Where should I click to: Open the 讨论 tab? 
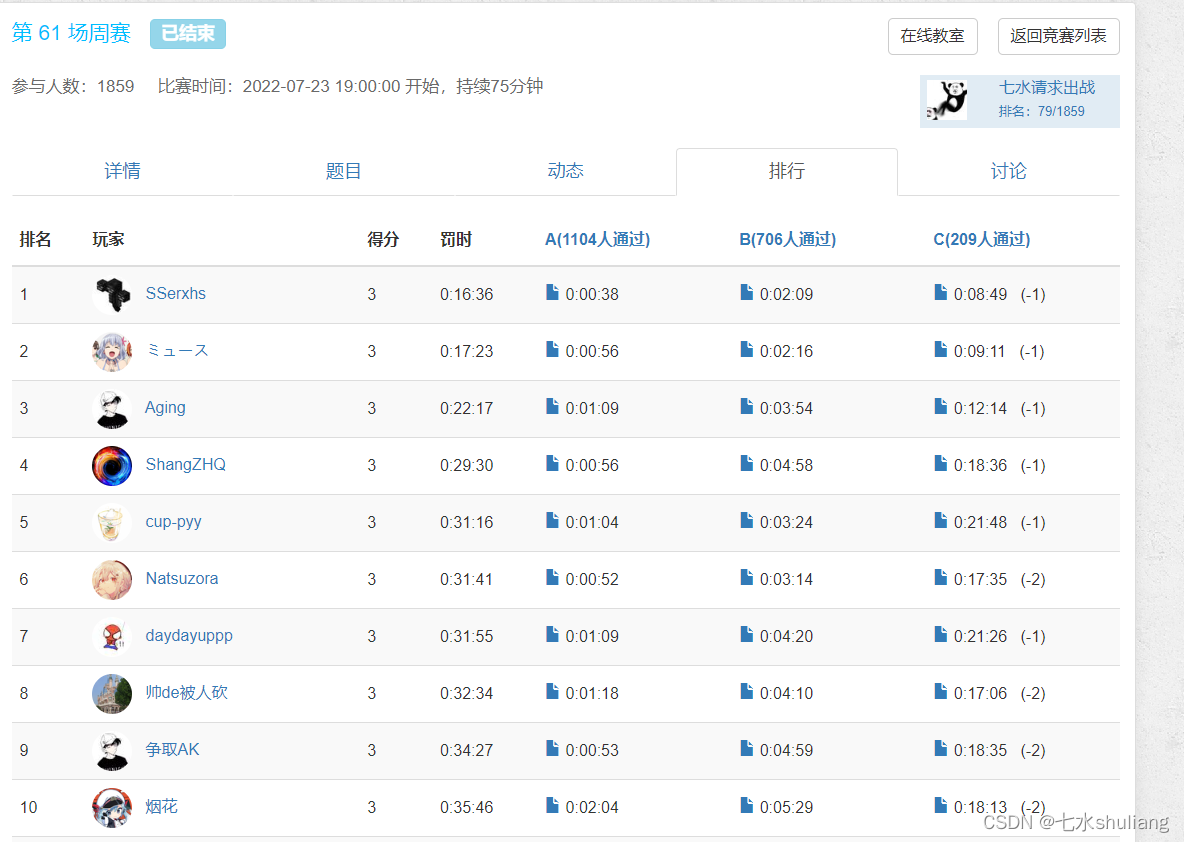point(1008,171)
